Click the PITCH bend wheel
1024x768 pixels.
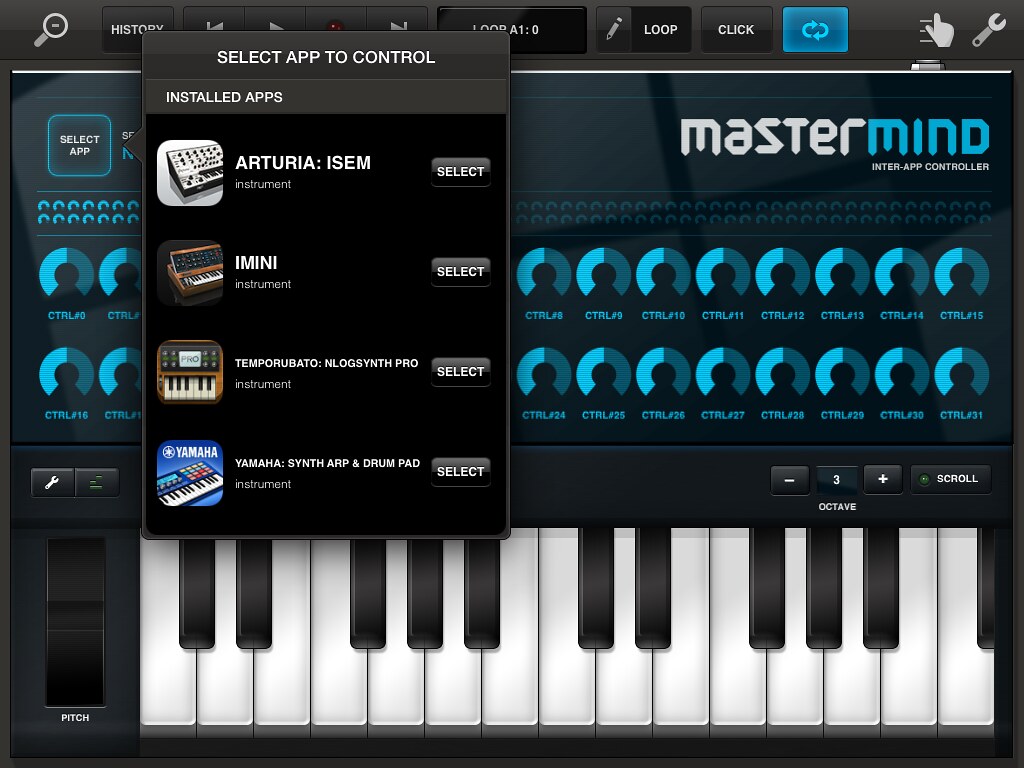tap(75, 621)
